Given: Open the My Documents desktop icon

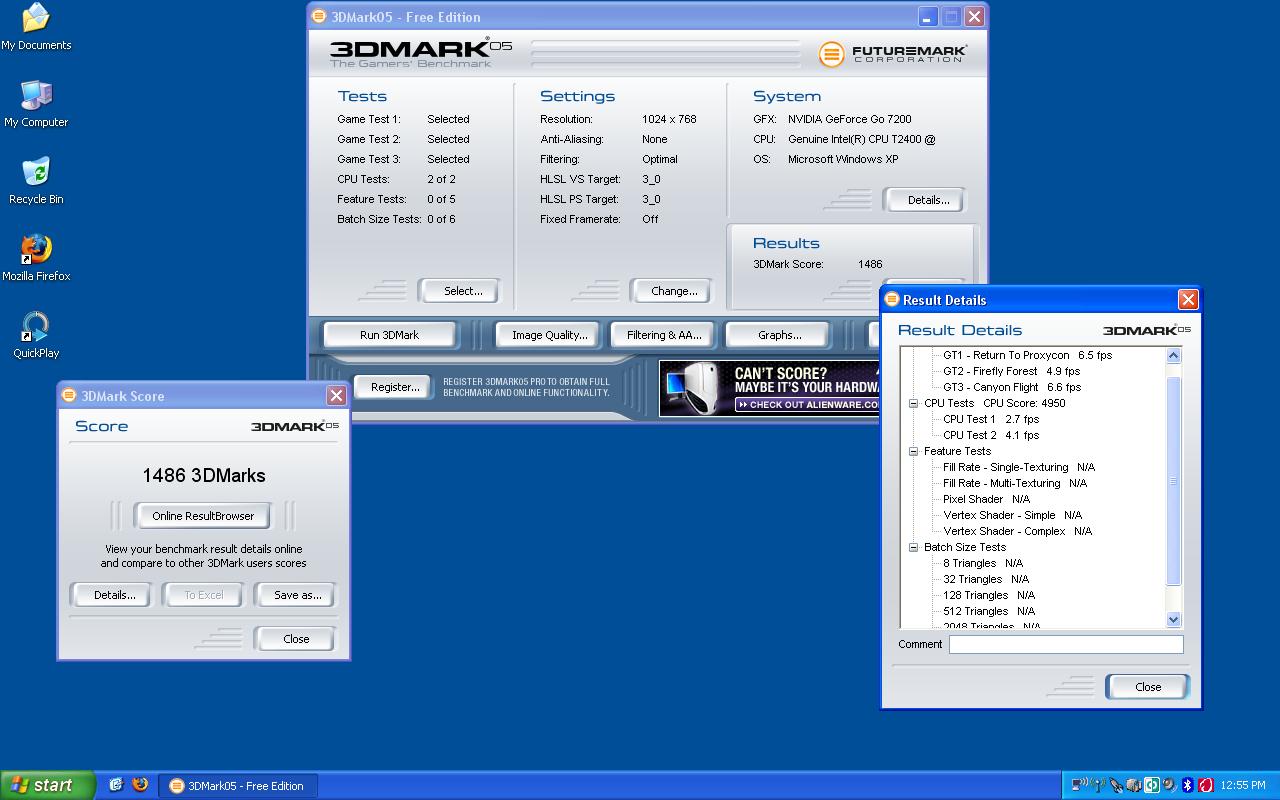Looking at the screenshot, I should point(35,27).
